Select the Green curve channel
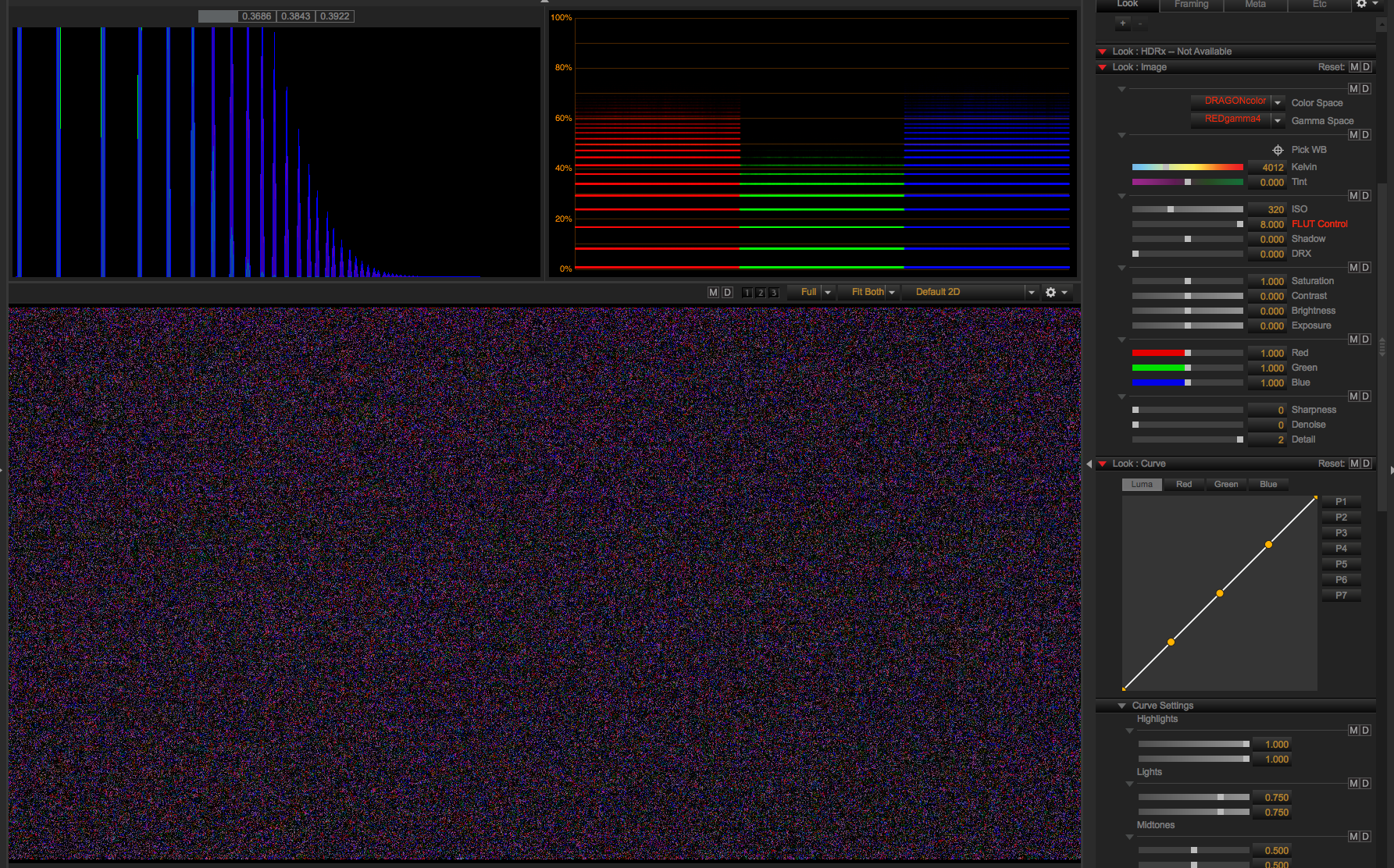Screen dimensions: 1394x868 (x=1226, y=485)
